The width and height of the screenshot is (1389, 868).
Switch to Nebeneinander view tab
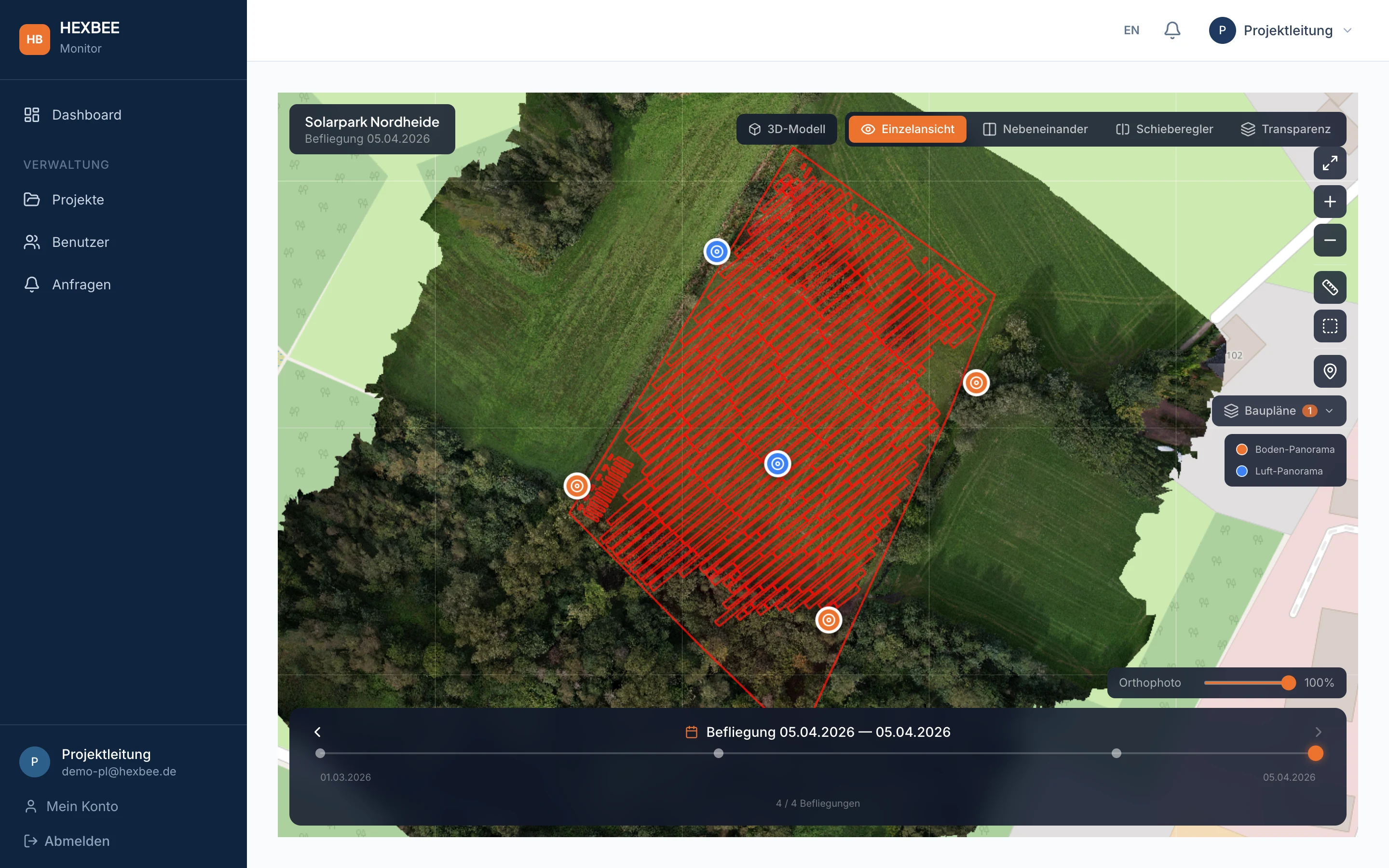pos(1035,129)
